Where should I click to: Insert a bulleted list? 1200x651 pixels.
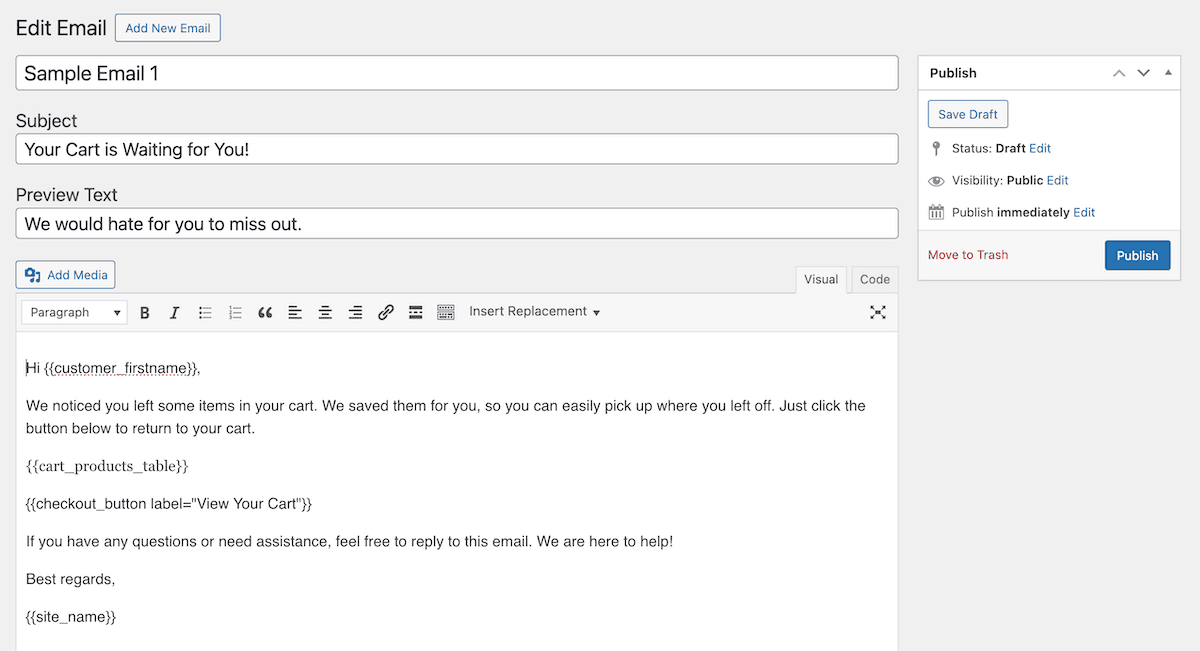pos(205,313)
